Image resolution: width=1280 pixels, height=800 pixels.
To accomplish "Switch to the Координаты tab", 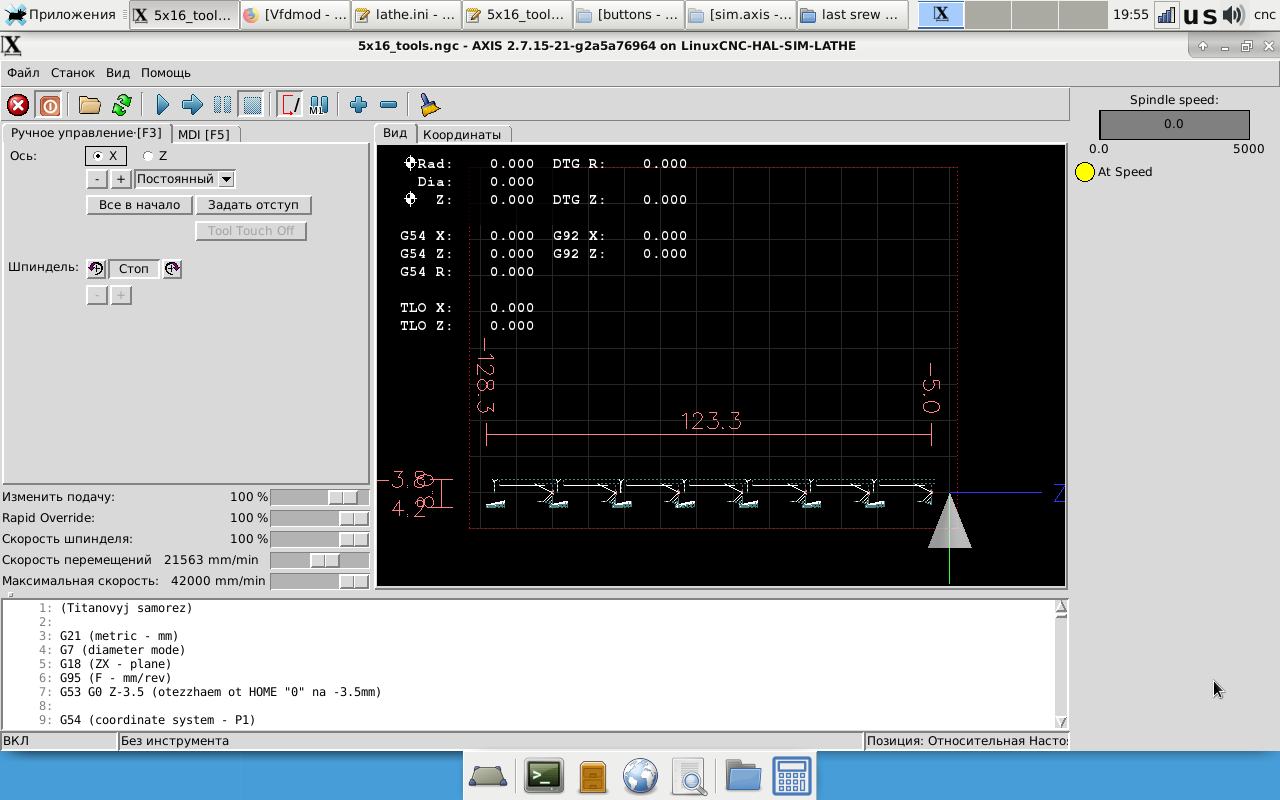I will 461,134.
